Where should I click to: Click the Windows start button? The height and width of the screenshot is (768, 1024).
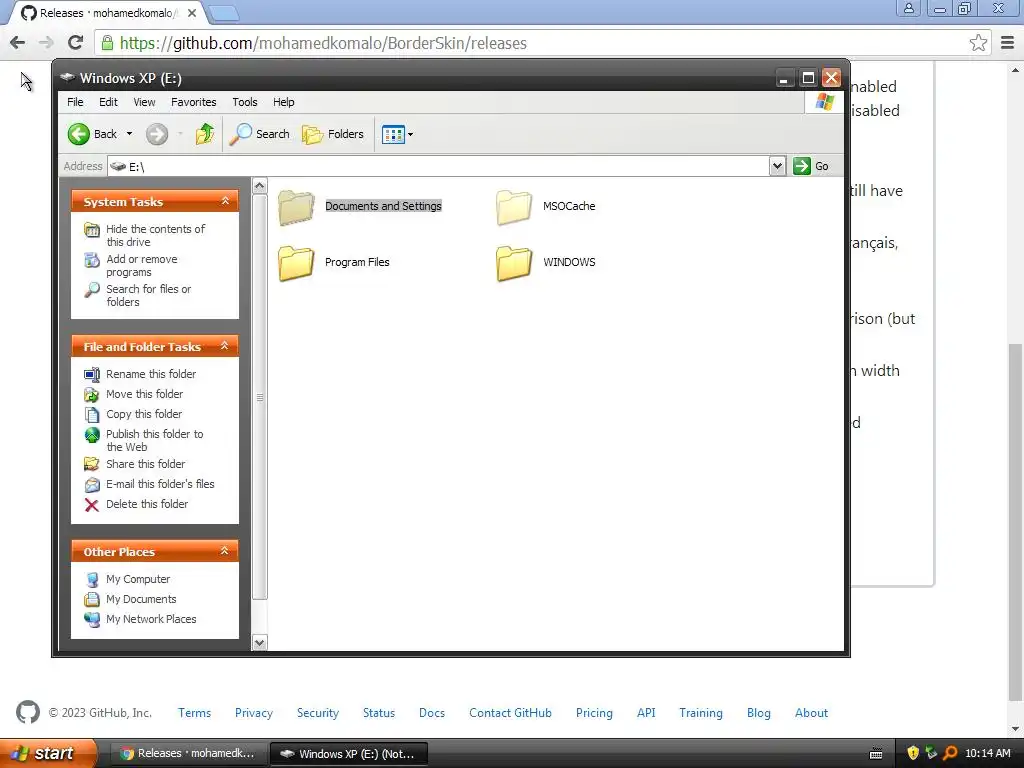click(47, 753)
